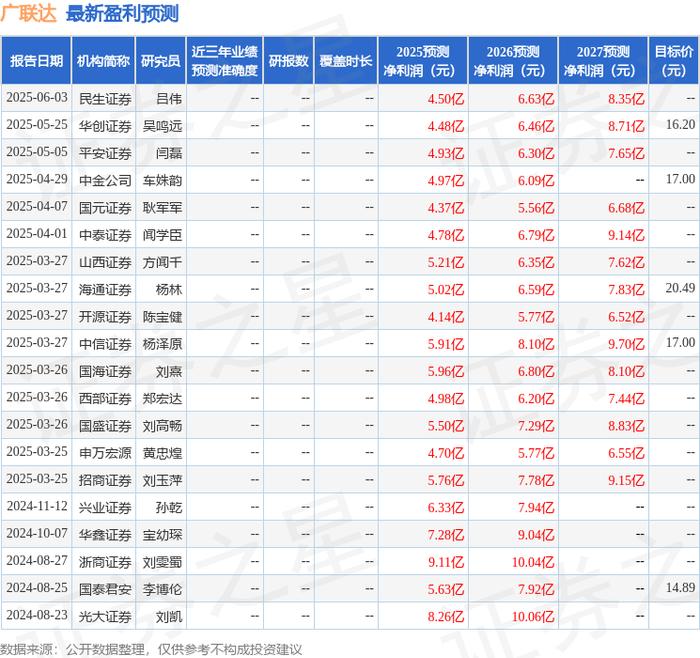
Task: Click institution 兴业证券
Action: (105, 507)
